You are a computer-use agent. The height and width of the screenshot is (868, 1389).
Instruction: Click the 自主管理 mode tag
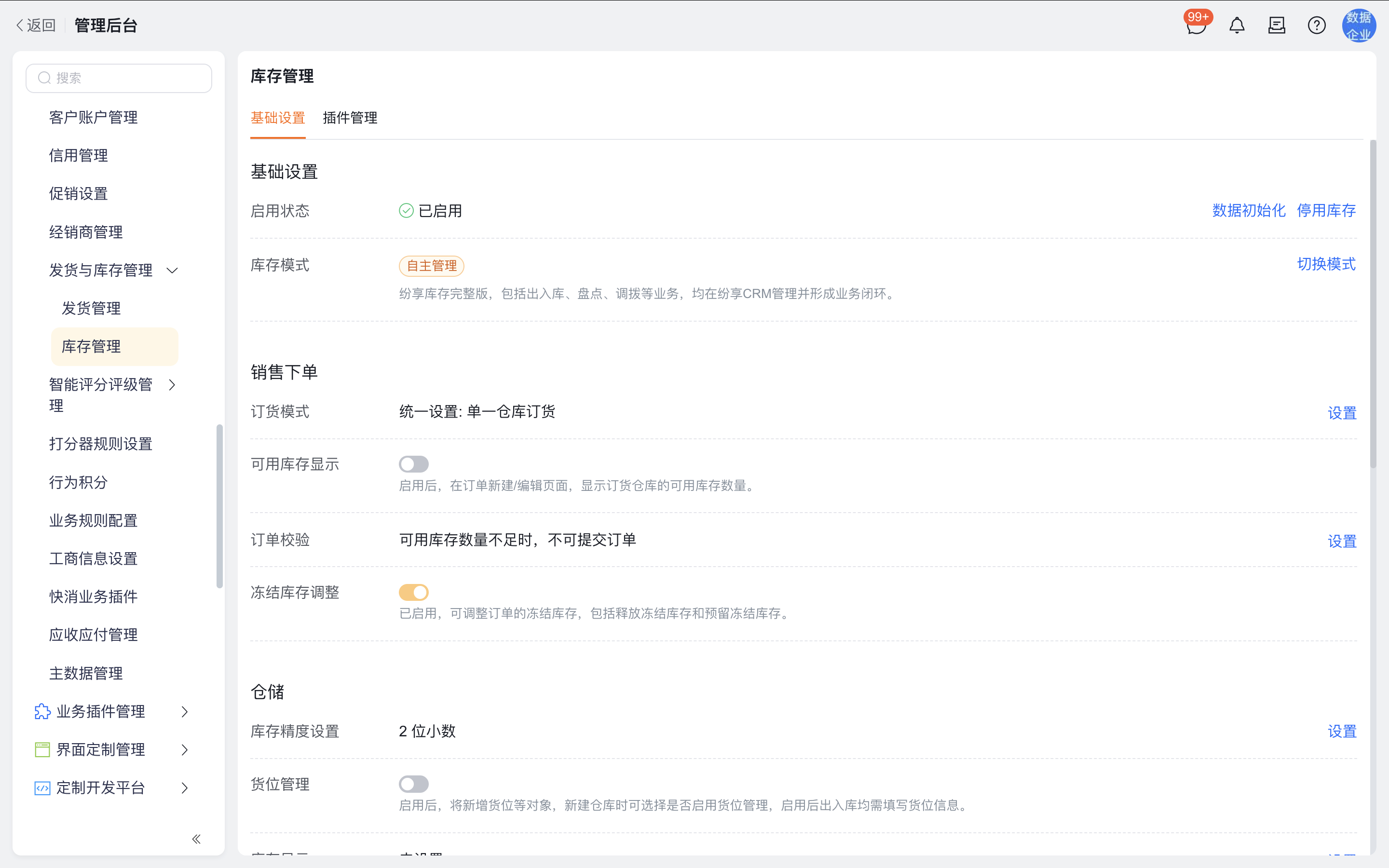pos(432,266)
